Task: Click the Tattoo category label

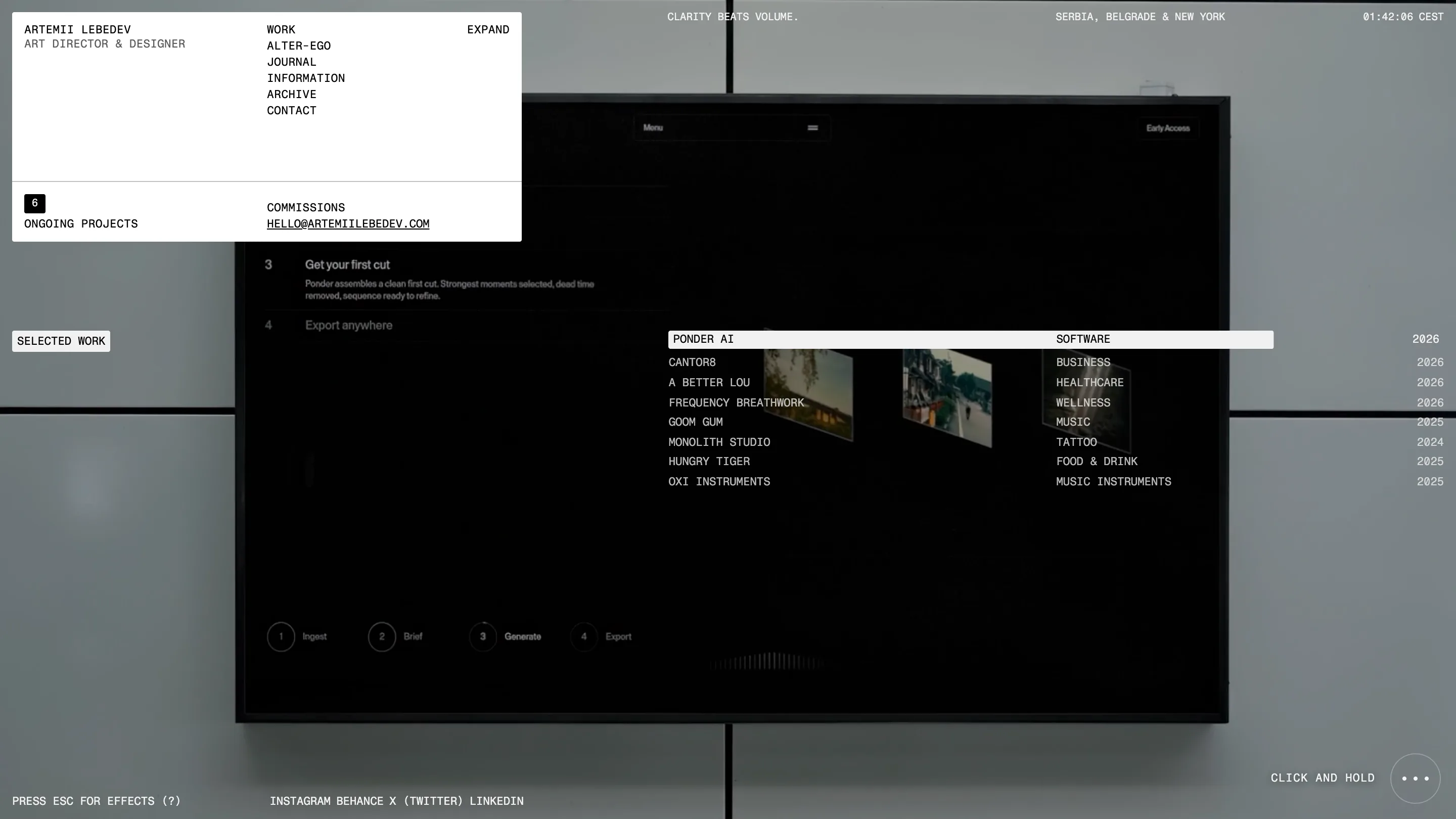Action: 1076,442
